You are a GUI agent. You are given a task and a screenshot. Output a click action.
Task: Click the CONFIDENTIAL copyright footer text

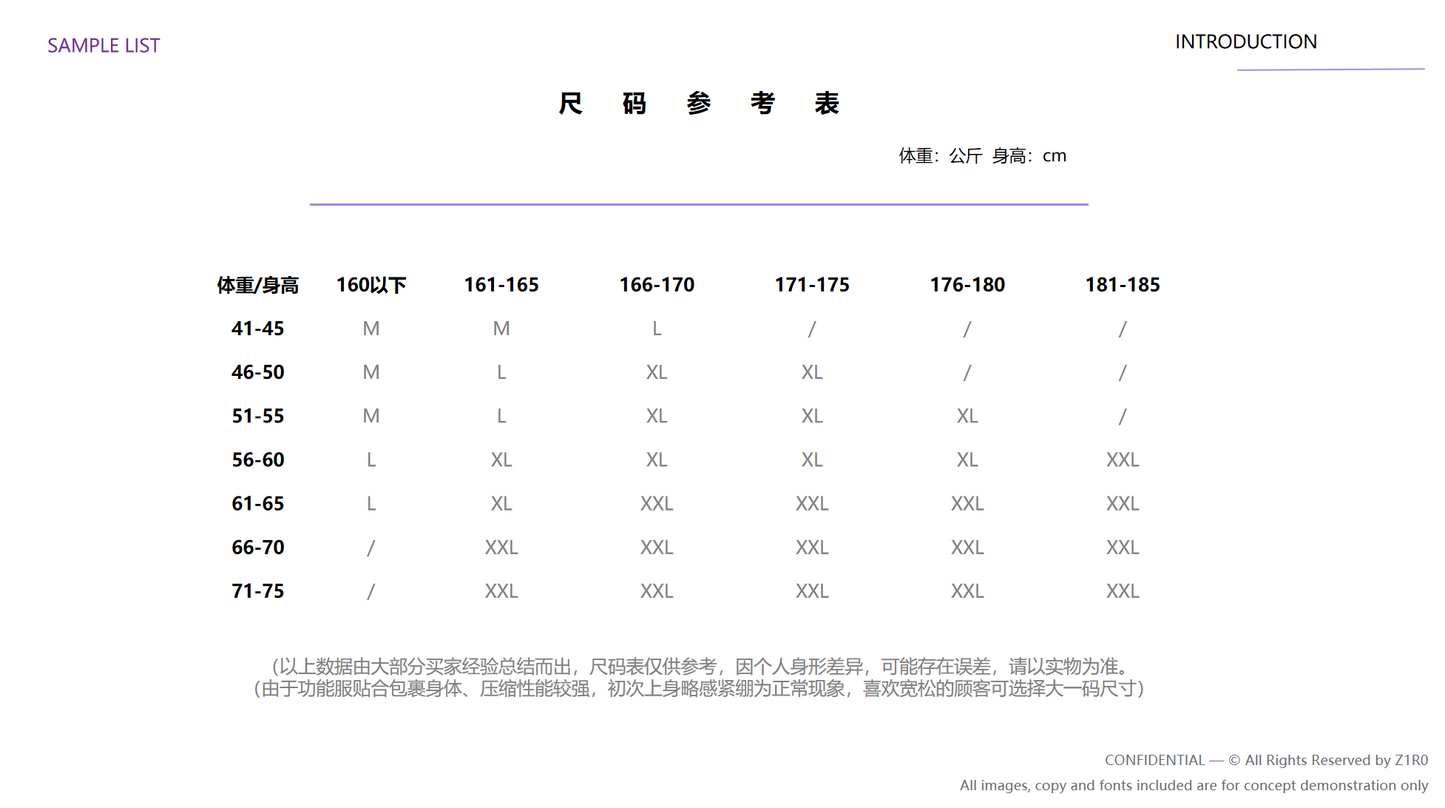pyautogui.click(x=1265, y=760)
